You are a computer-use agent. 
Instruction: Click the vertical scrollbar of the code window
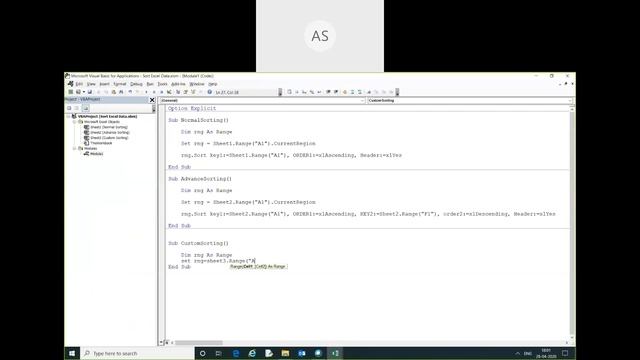tap(572, 222)
